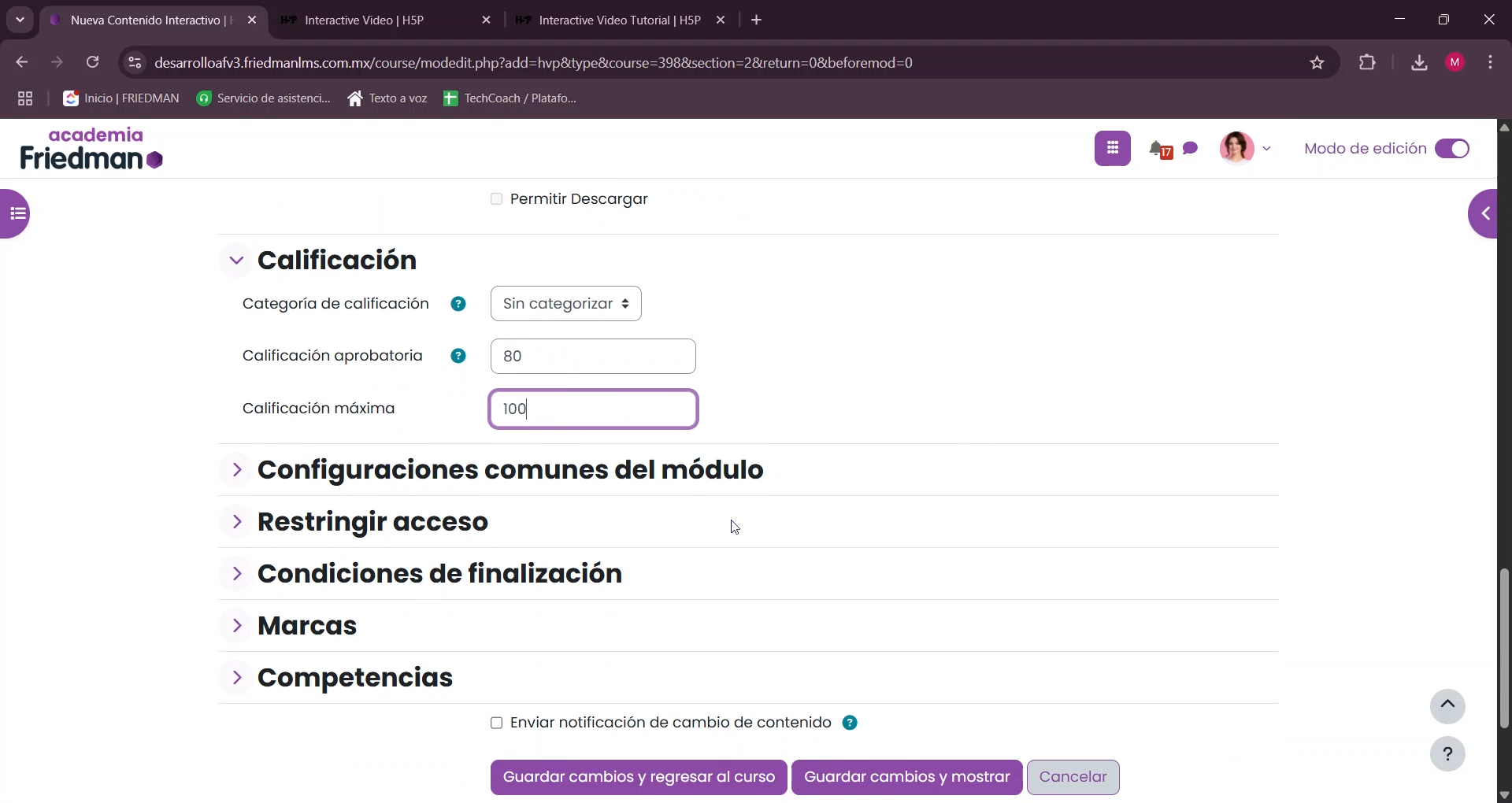Reload the current page
1512x803 pixels.
pyautogui.click(x=93, y=62)
